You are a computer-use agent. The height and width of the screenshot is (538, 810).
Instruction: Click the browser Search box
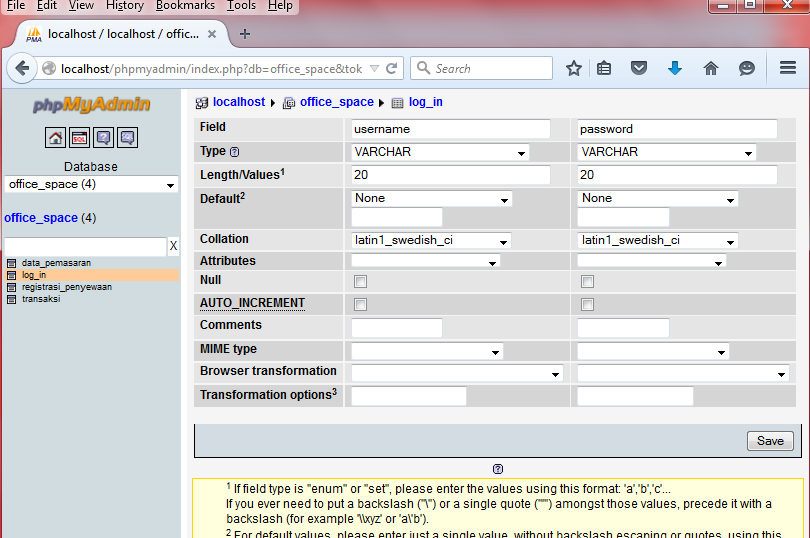coord(481,68)
